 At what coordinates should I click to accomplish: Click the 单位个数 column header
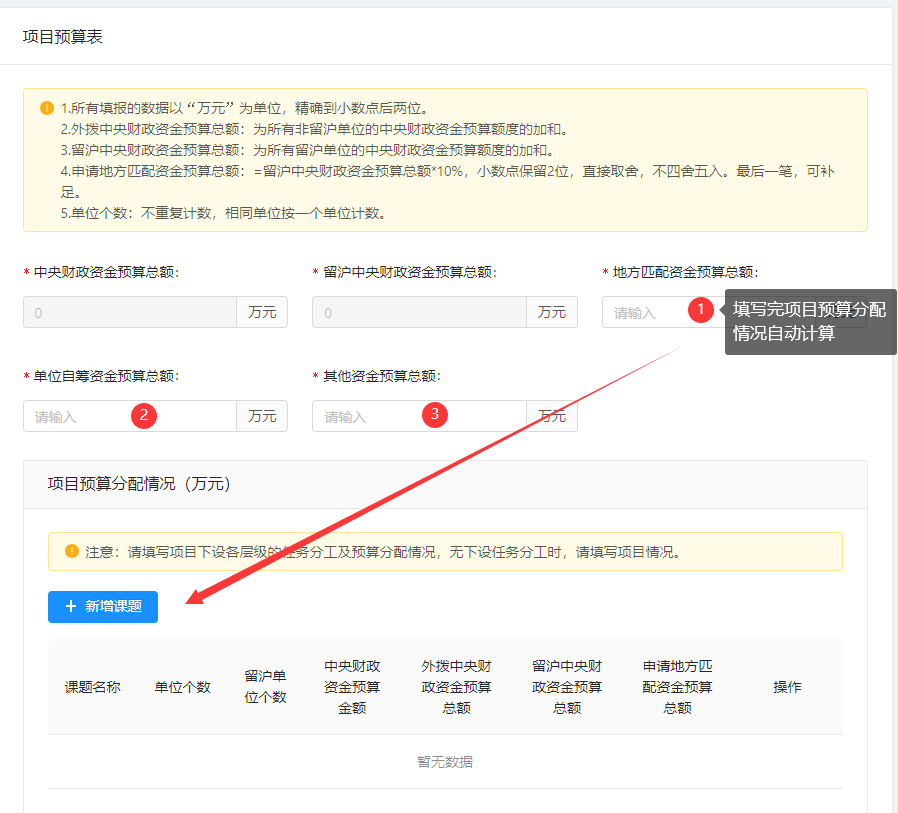coord(182,687)
